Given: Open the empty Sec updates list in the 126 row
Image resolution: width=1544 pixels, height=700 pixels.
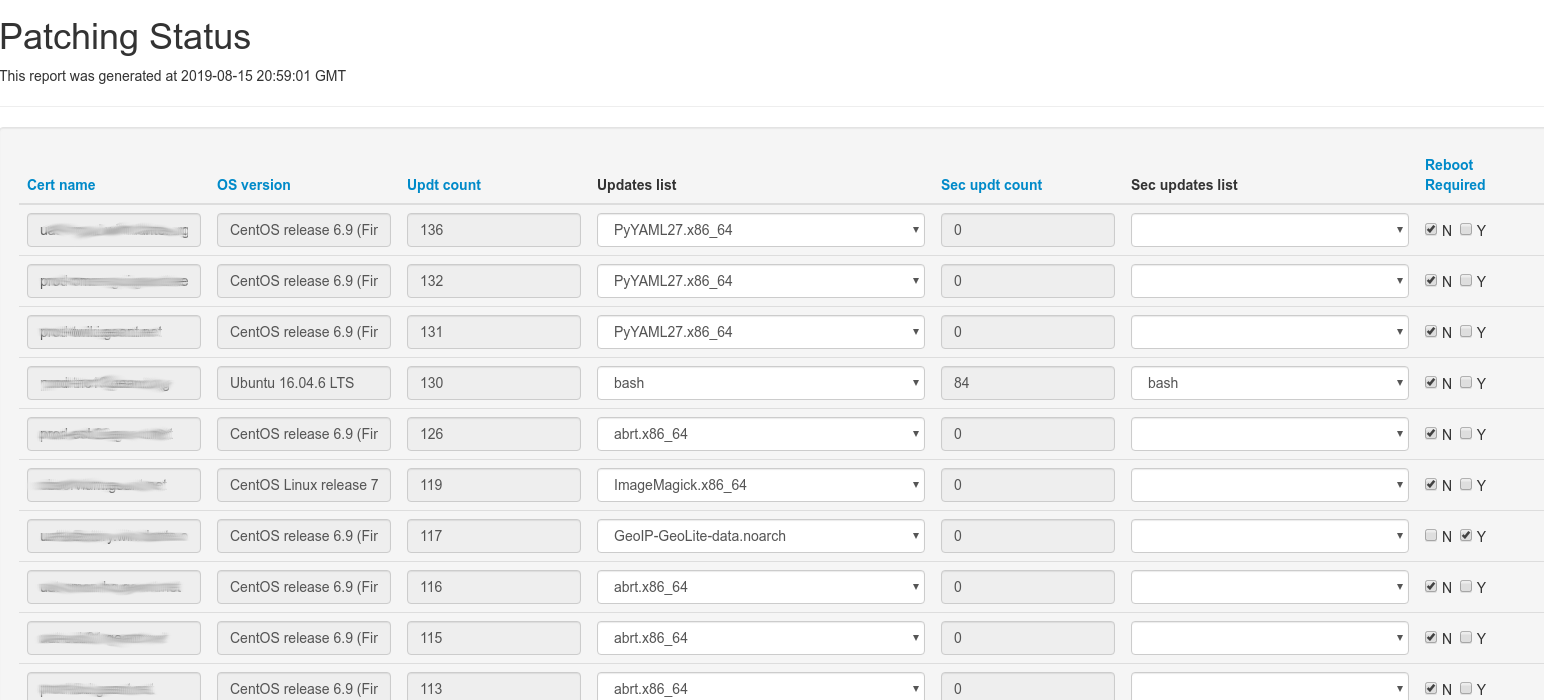Looking at the screenshot, I should pyautogui.click(x=1270, y=434).
